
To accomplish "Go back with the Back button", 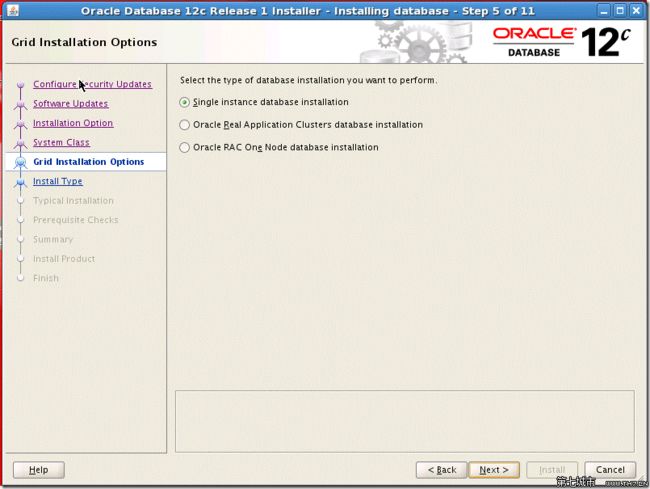I will point(441,470).
